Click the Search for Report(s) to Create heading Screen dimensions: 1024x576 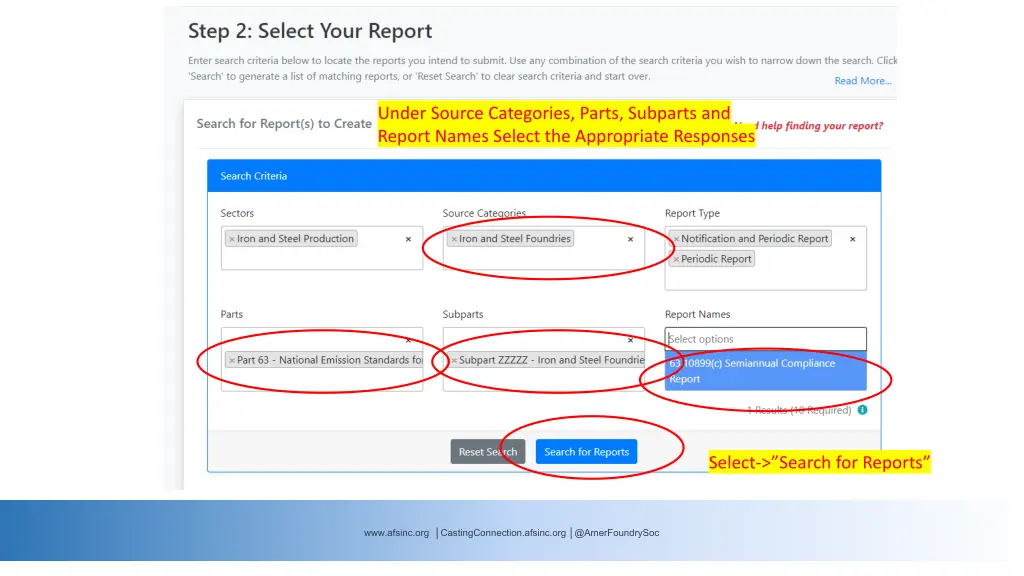coord(284,123)
